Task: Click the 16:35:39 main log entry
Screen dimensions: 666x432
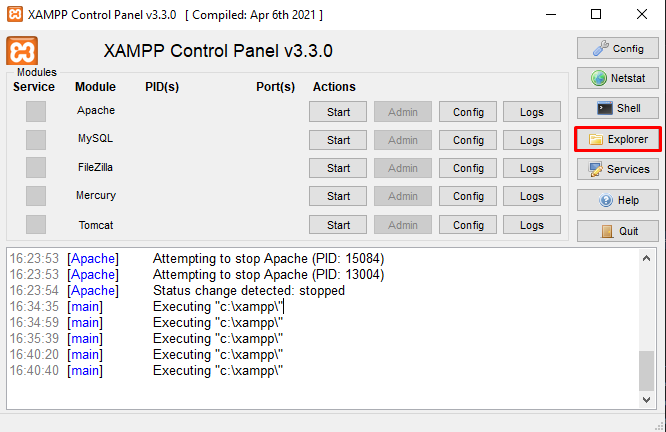Action: tap(147, 339)
